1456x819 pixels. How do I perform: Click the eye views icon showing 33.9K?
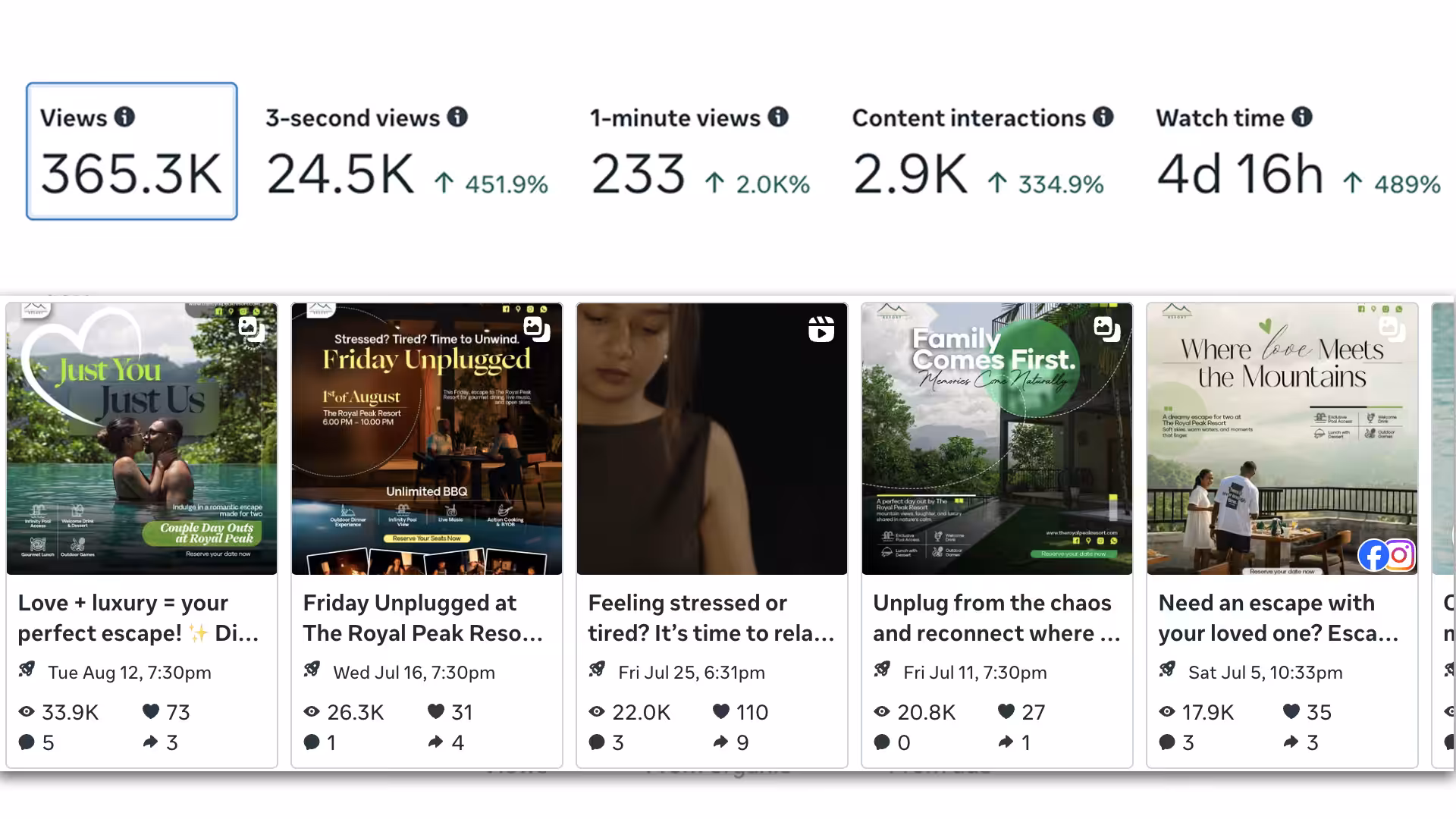point(27,712)
